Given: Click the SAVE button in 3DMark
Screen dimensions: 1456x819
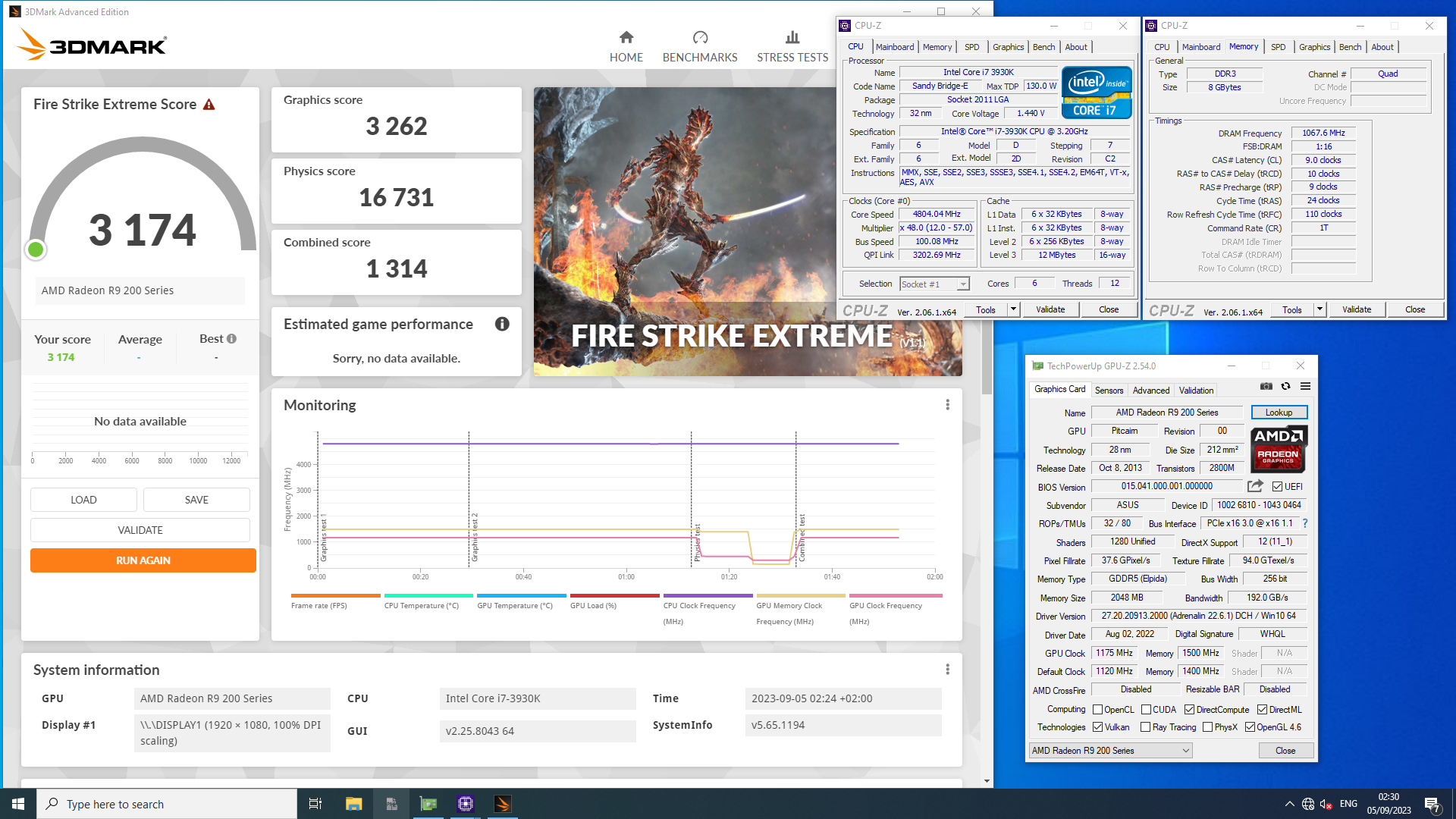Looking at the screenshot, I should coord(196,500).
